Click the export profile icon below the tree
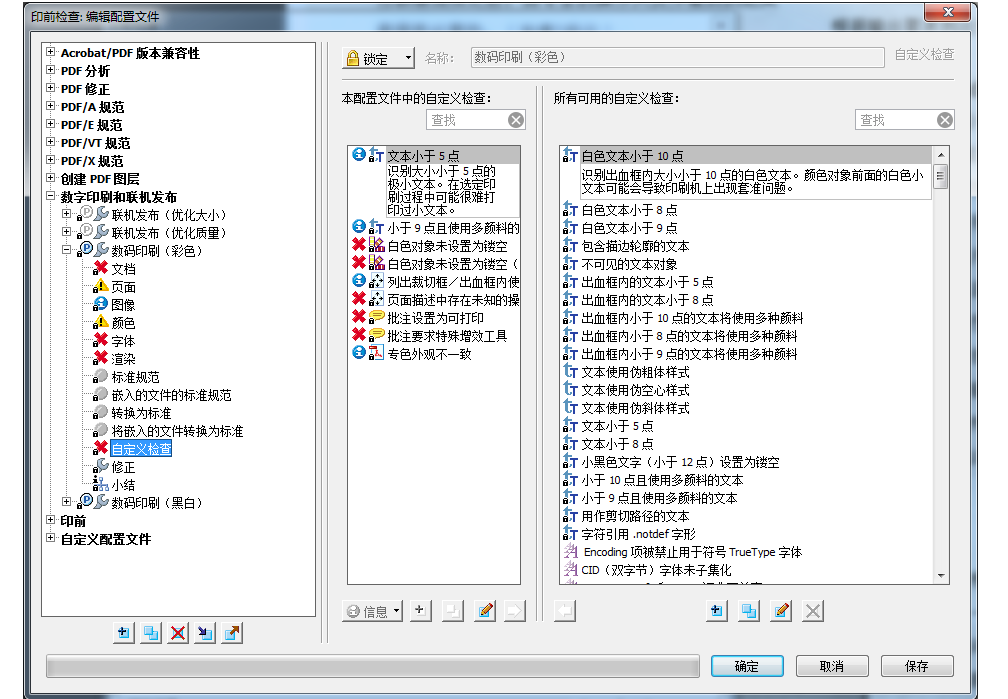1008x699 pixels. [232, 632]
